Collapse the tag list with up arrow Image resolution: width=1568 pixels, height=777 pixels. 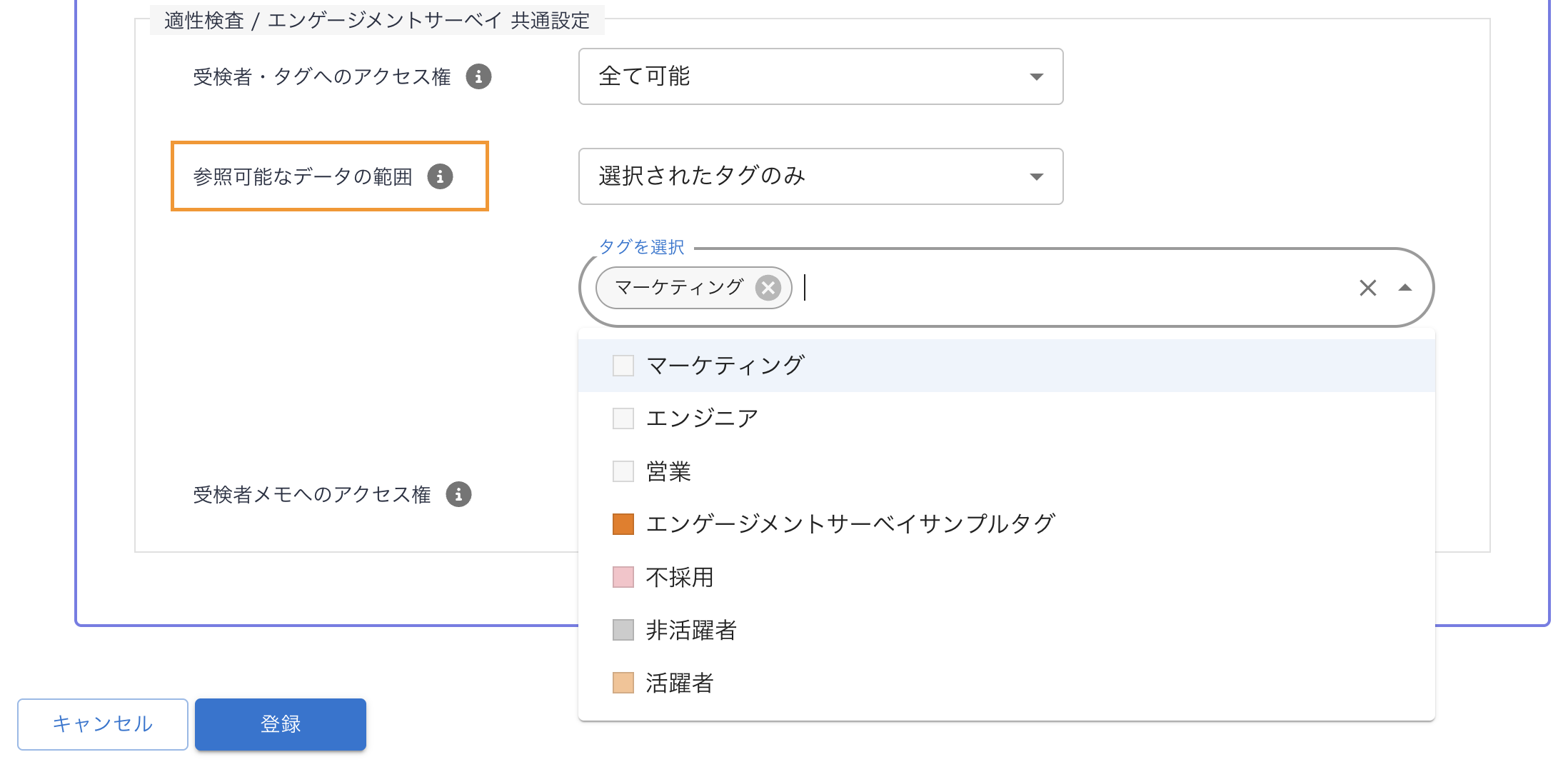[x=1404, y=288]
